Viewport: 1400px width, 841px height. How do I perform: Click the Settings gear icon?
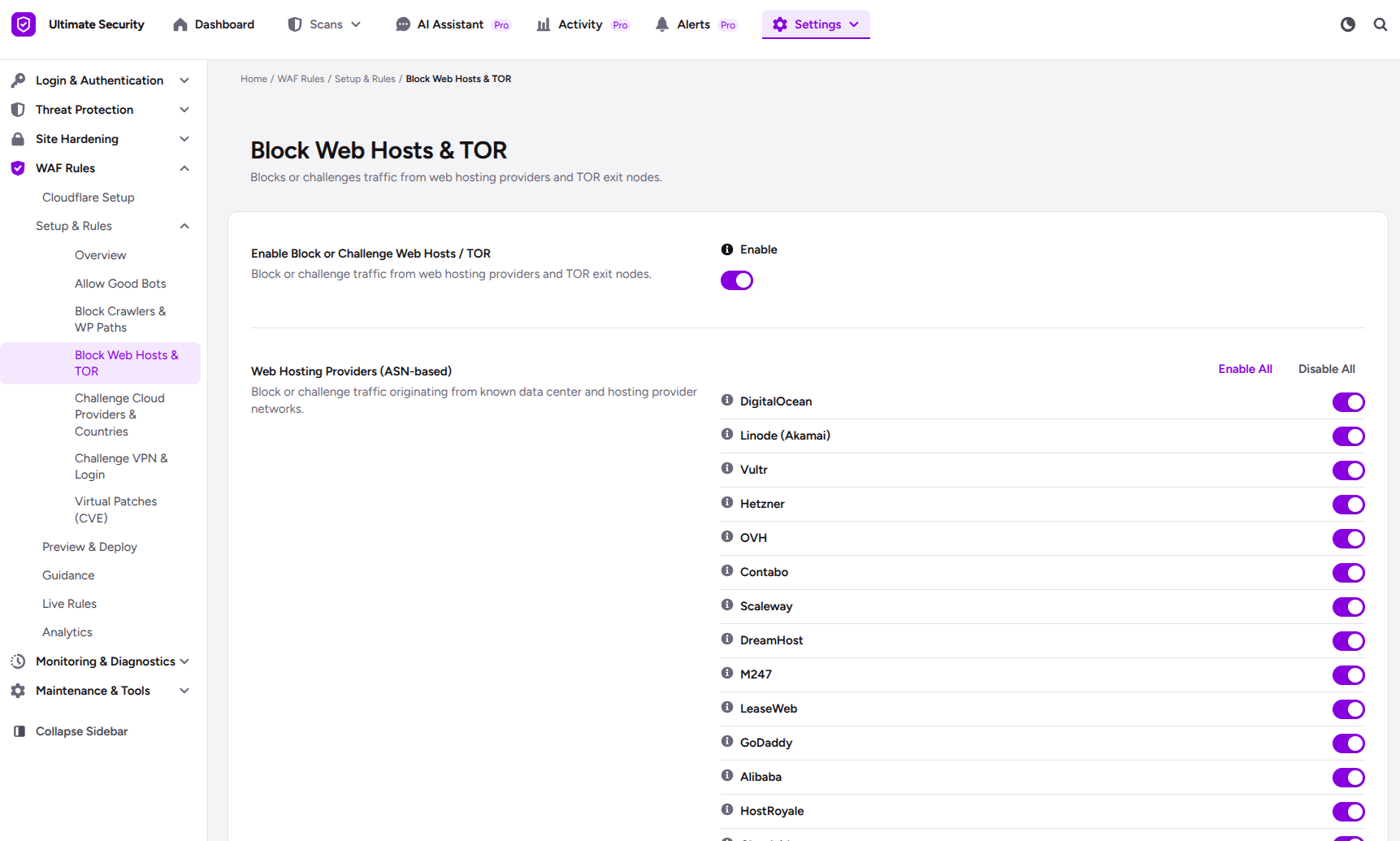(x=780, y=24)
